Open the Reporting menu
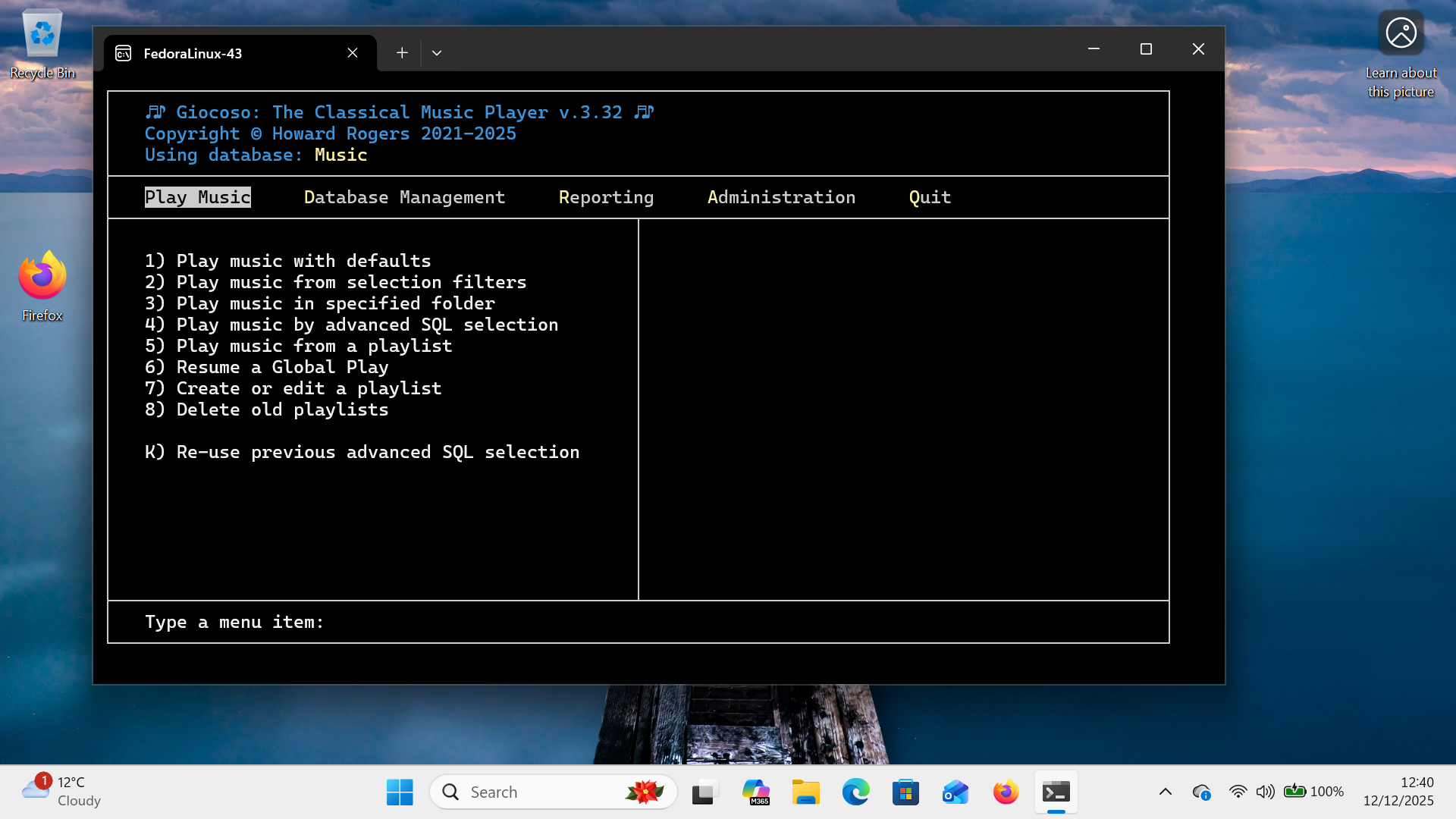1456x819 pixels. pyautogui.click(x=606, y=197)
